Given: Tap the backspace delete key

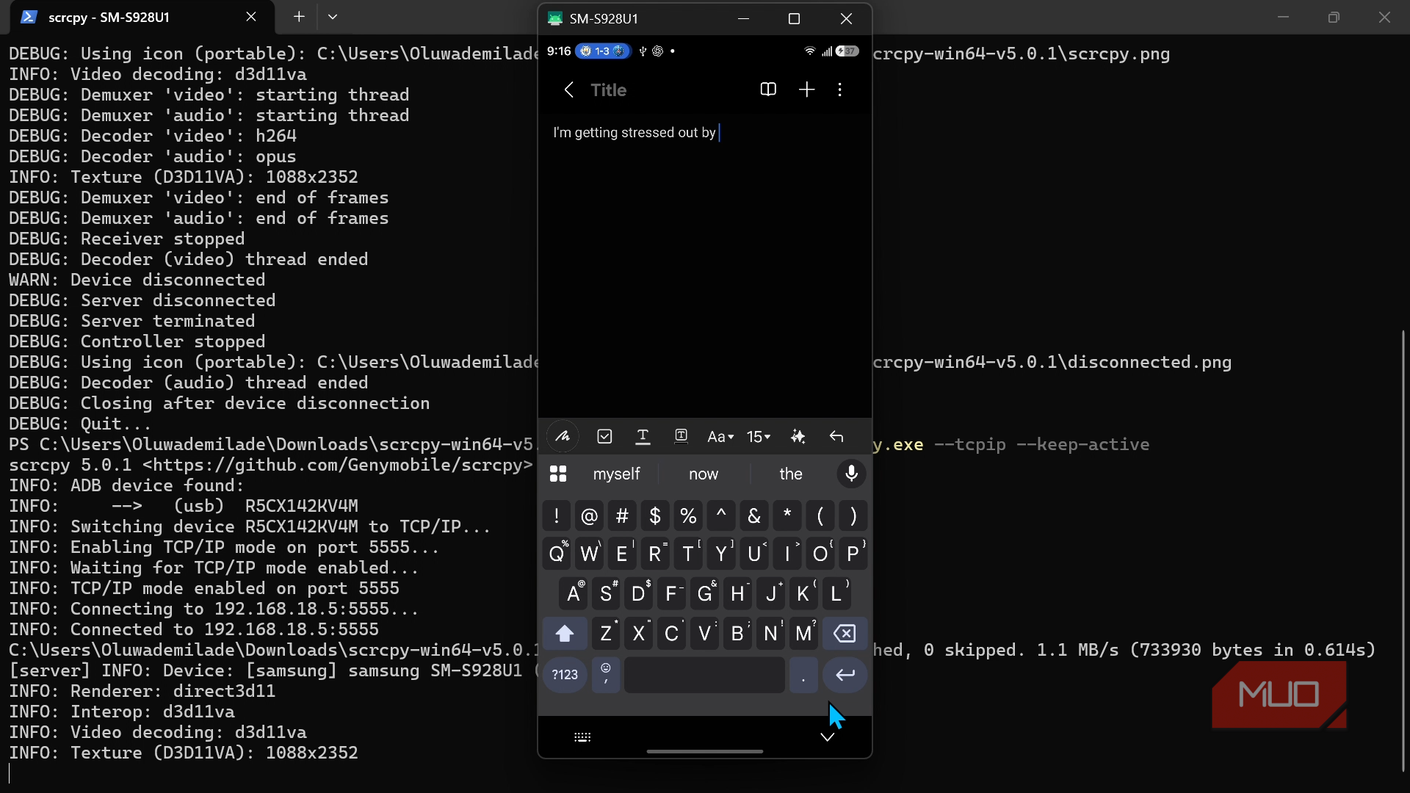Looking at the screenshot, I should tap(844, 633).
